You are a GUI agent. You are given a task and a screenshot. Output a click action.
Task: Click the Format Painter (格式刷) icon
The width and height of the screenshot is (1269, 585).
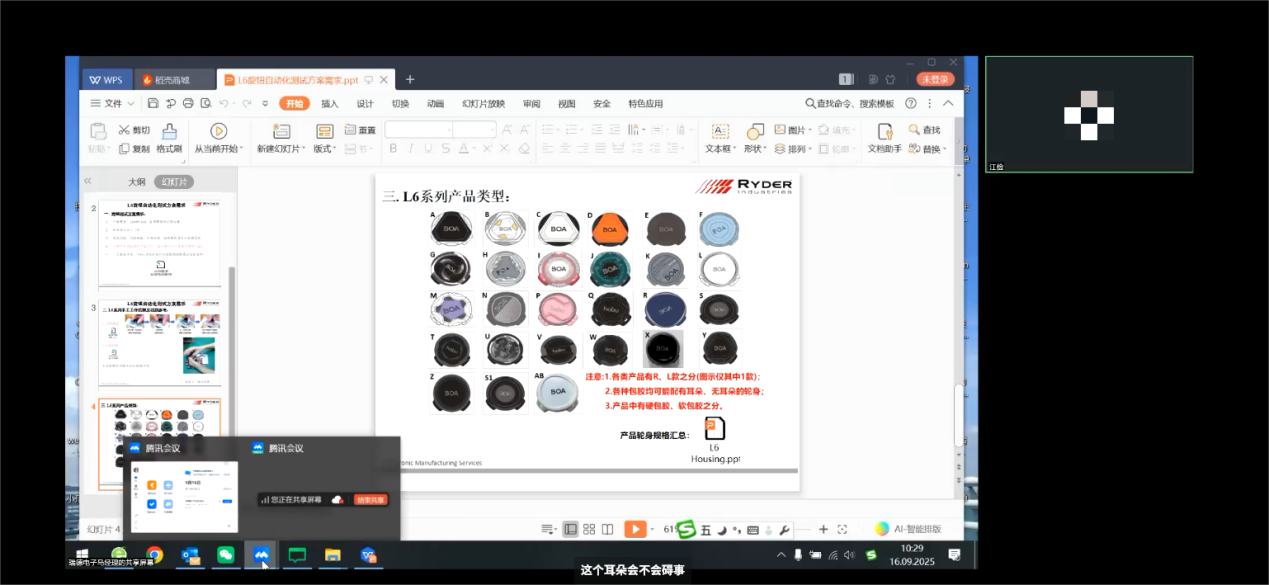[x=169, y=131]
